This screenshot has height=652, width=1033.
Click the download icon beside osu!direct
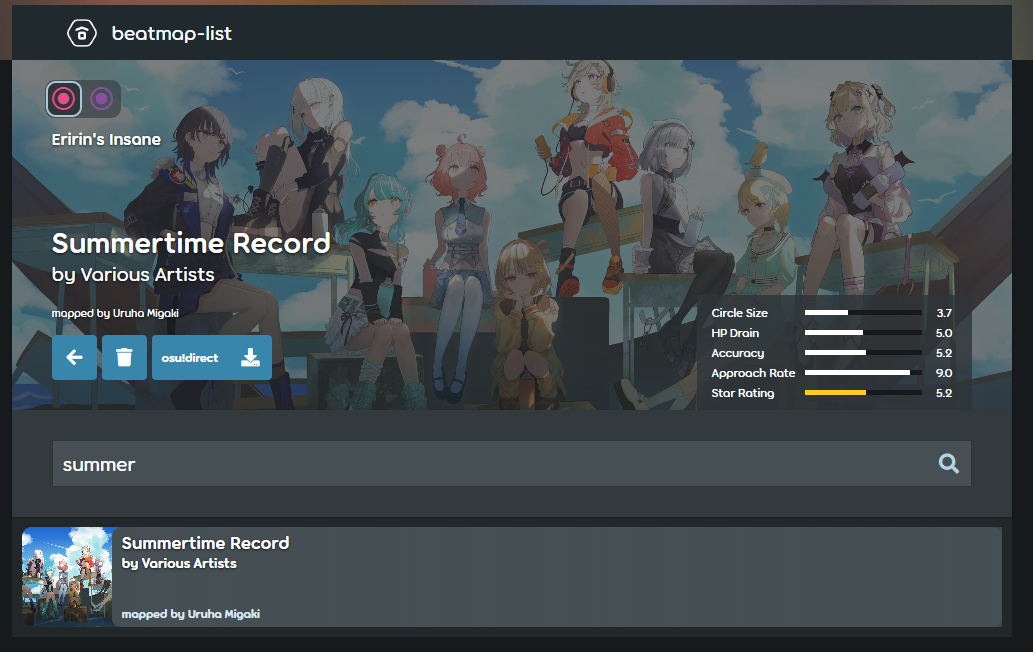[x=251, y=357]
